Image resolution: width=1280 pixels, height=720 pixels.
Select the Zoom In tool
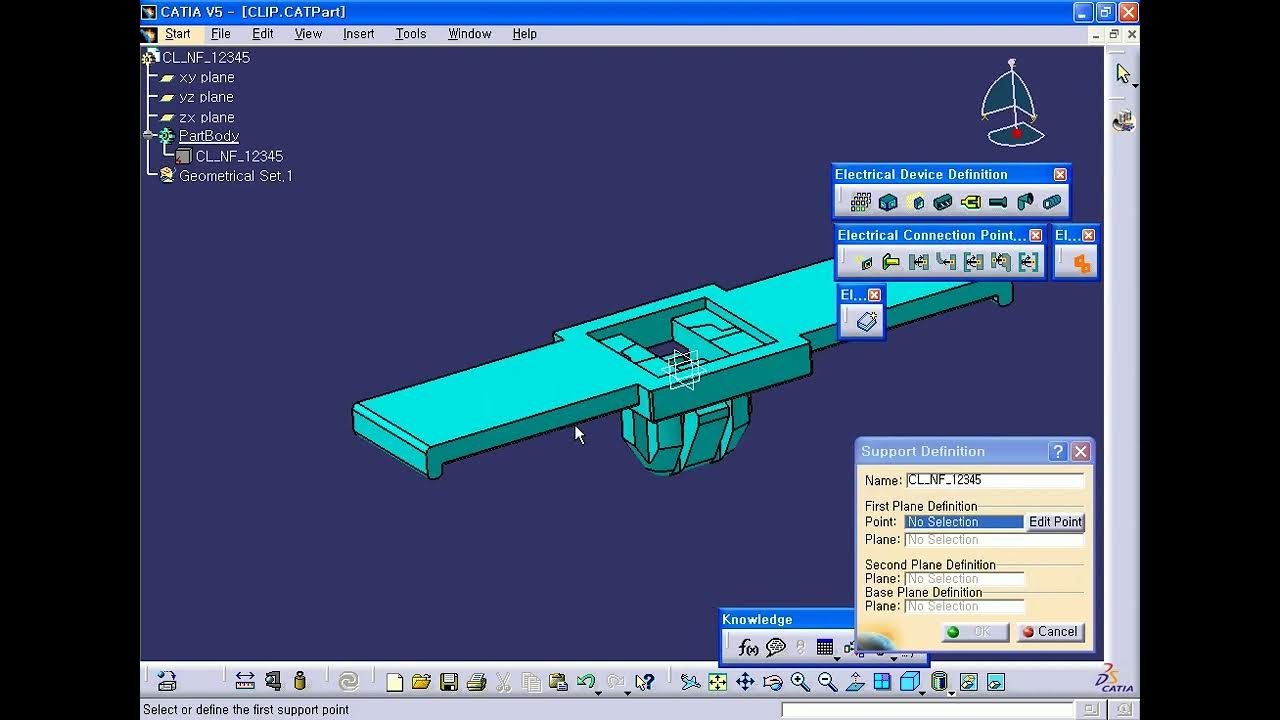[x=799, y=683]
